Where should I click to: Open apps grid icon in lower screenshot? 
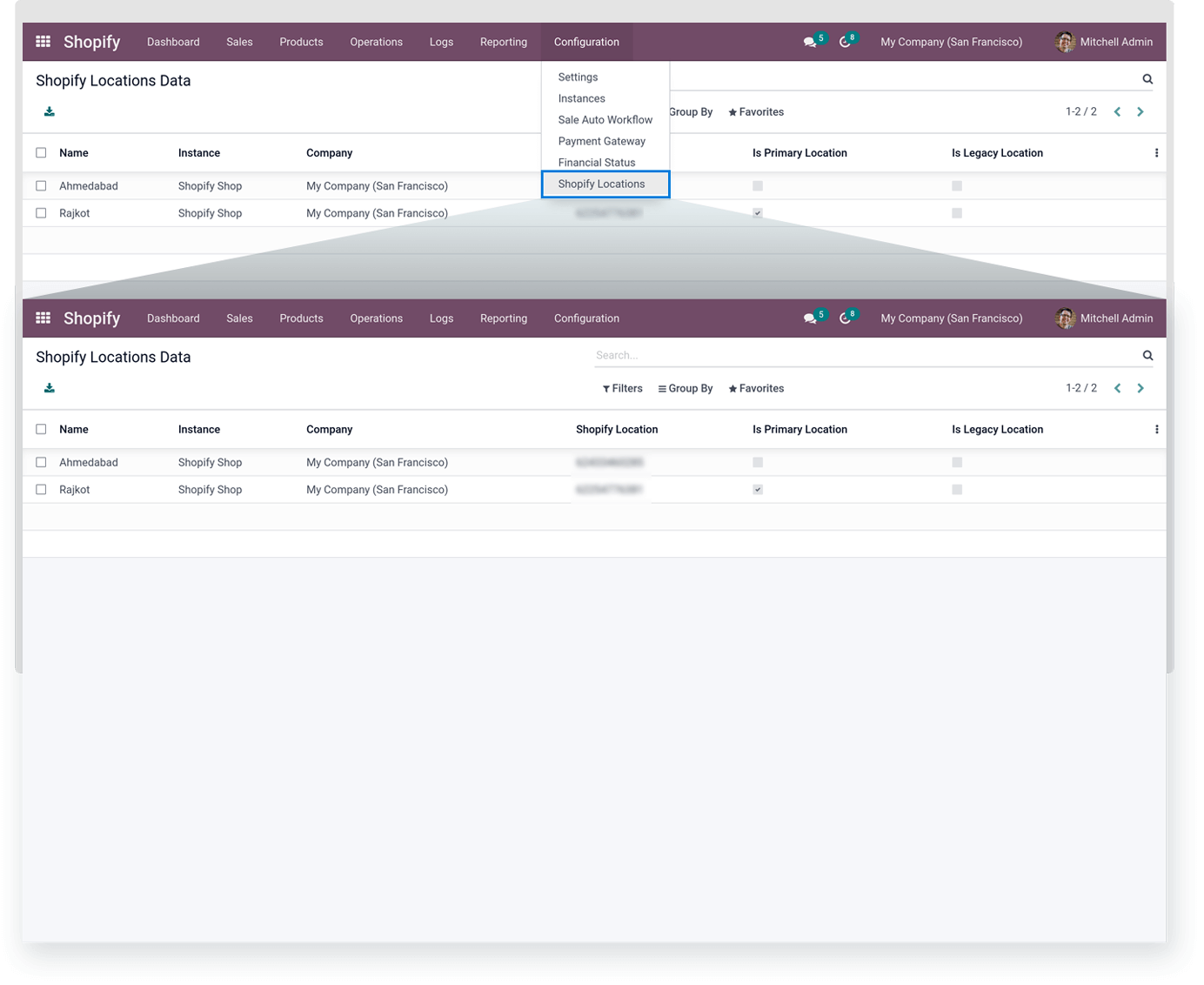point(43,318)
